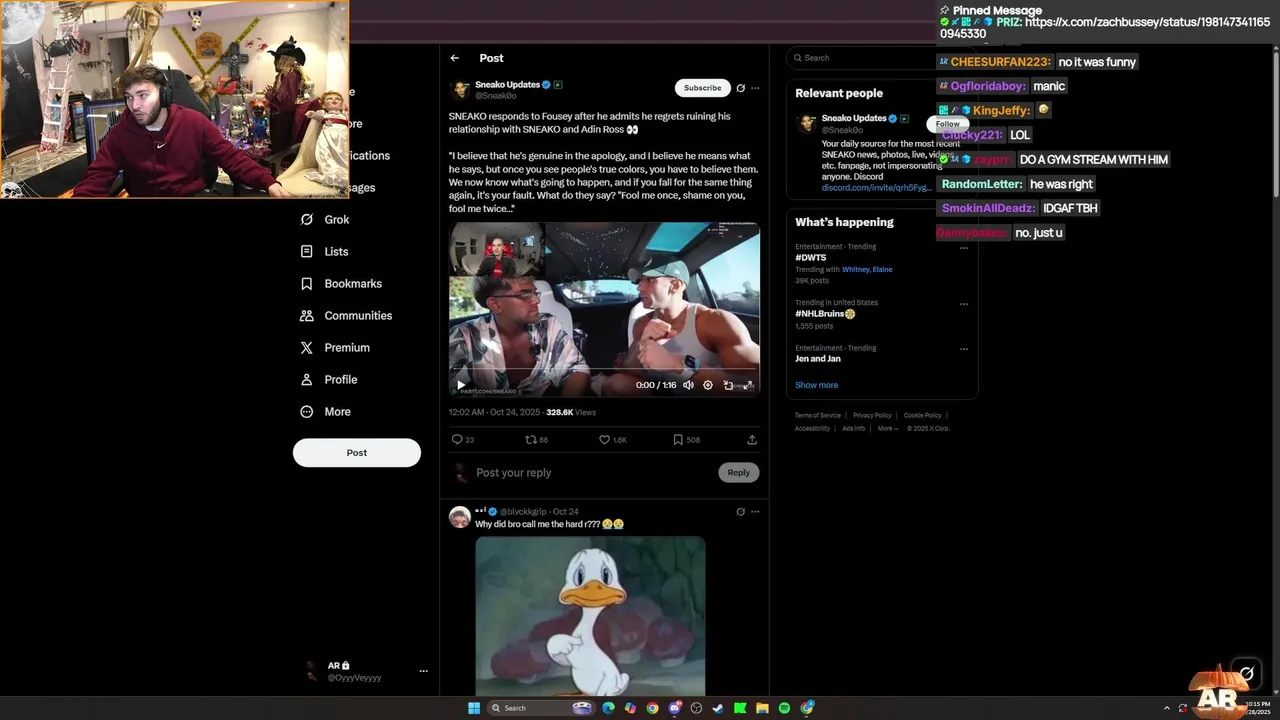
Task: Click blvckkgrlp reply avatar
Action: (460, 517)
